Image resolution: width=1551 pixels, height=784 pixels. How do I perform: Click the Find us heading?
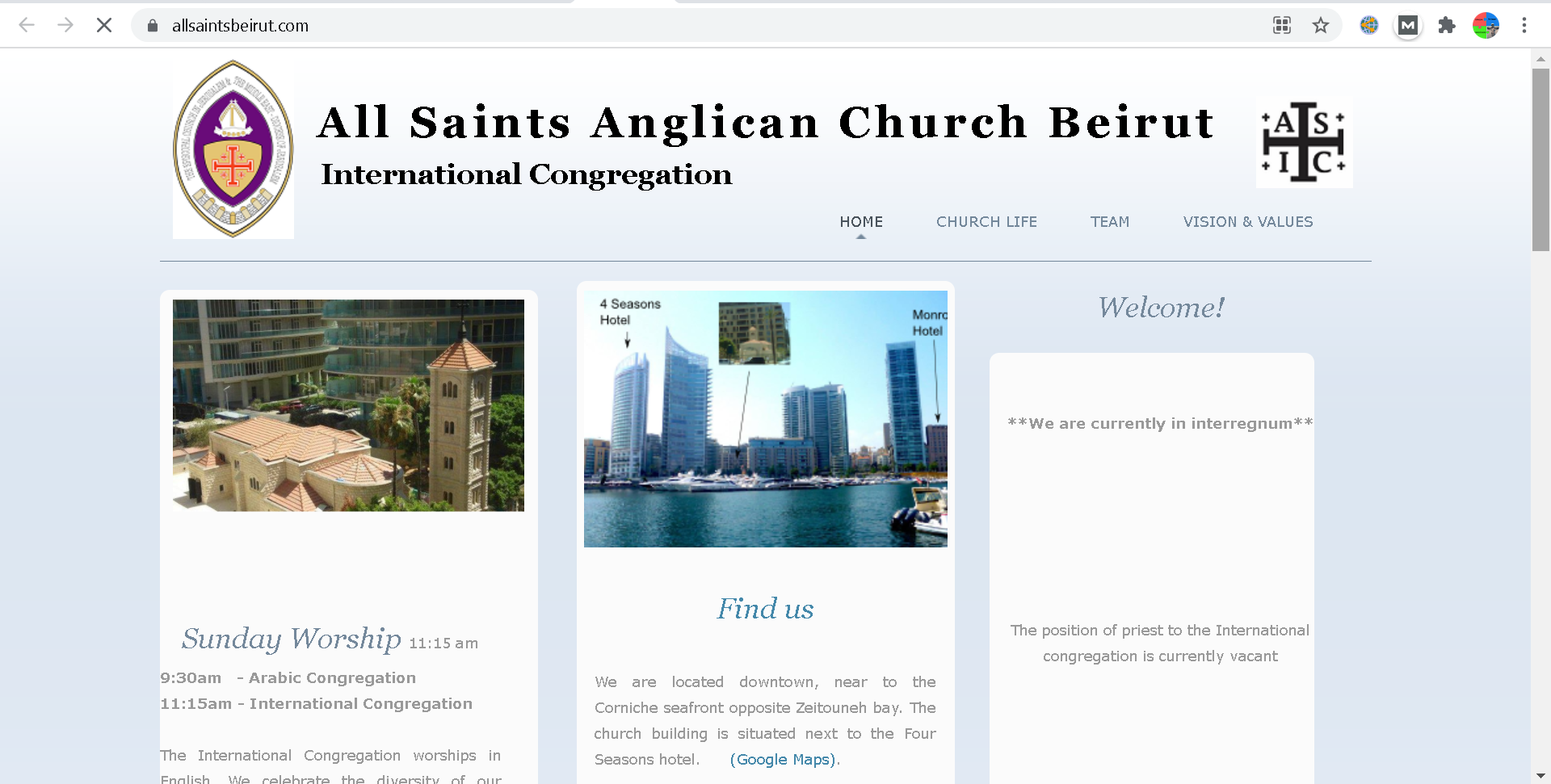pyautogui.click(x=766, y=609)
